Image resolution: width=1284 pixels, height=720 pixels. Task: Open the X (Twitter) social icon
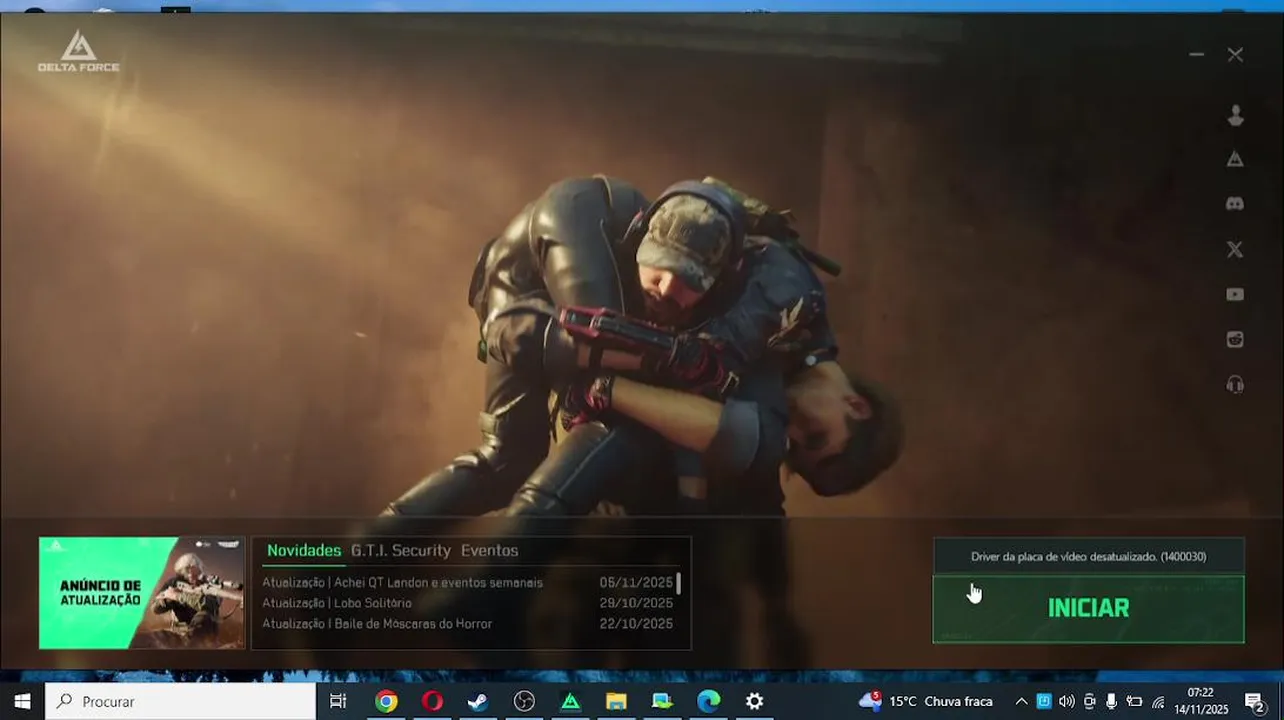tap(1235, 250)
